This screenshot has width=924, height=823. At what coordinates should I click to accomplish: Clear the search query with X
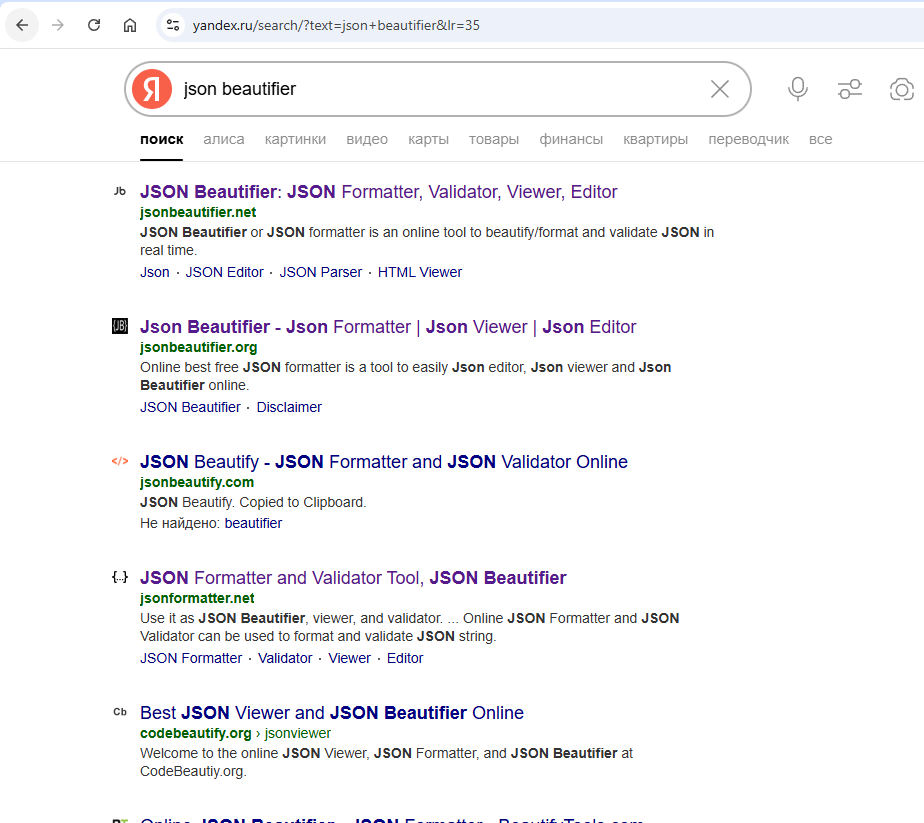click(720, 89)
